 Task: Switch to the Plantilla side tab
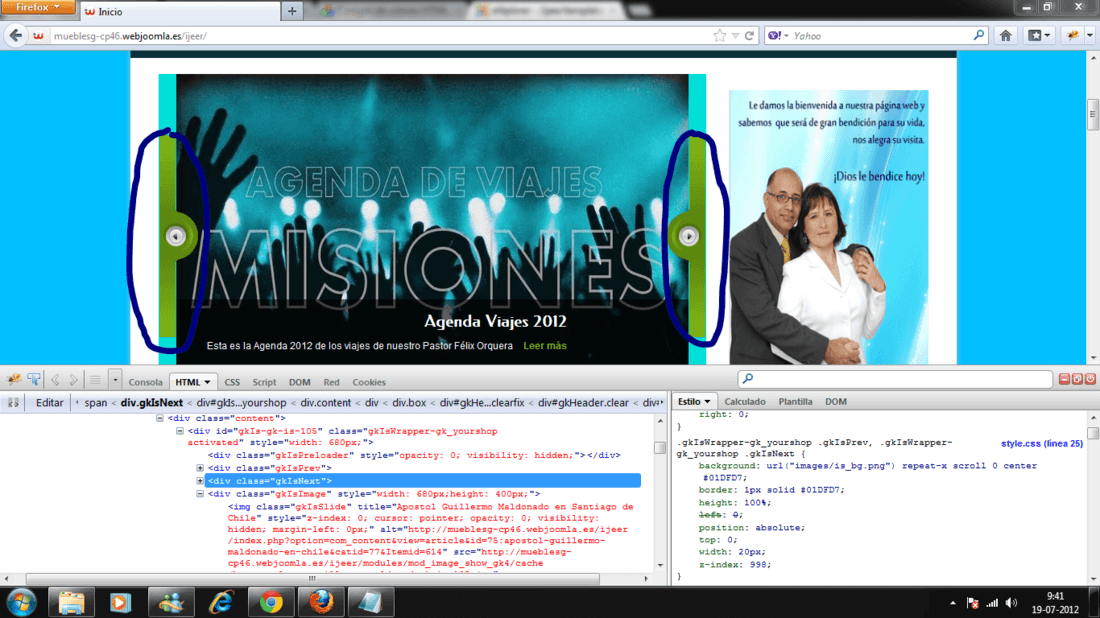[795, 401]
